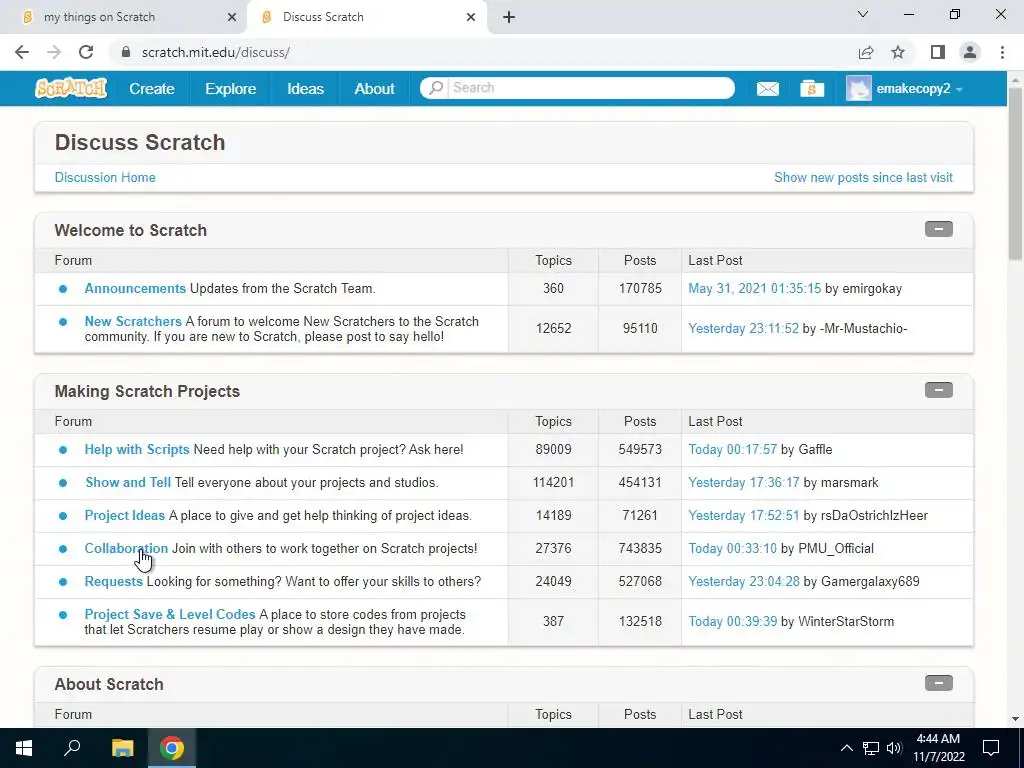Collapse the Welcome to Scratch section
1024x768 pixels.
pos(938,229)
